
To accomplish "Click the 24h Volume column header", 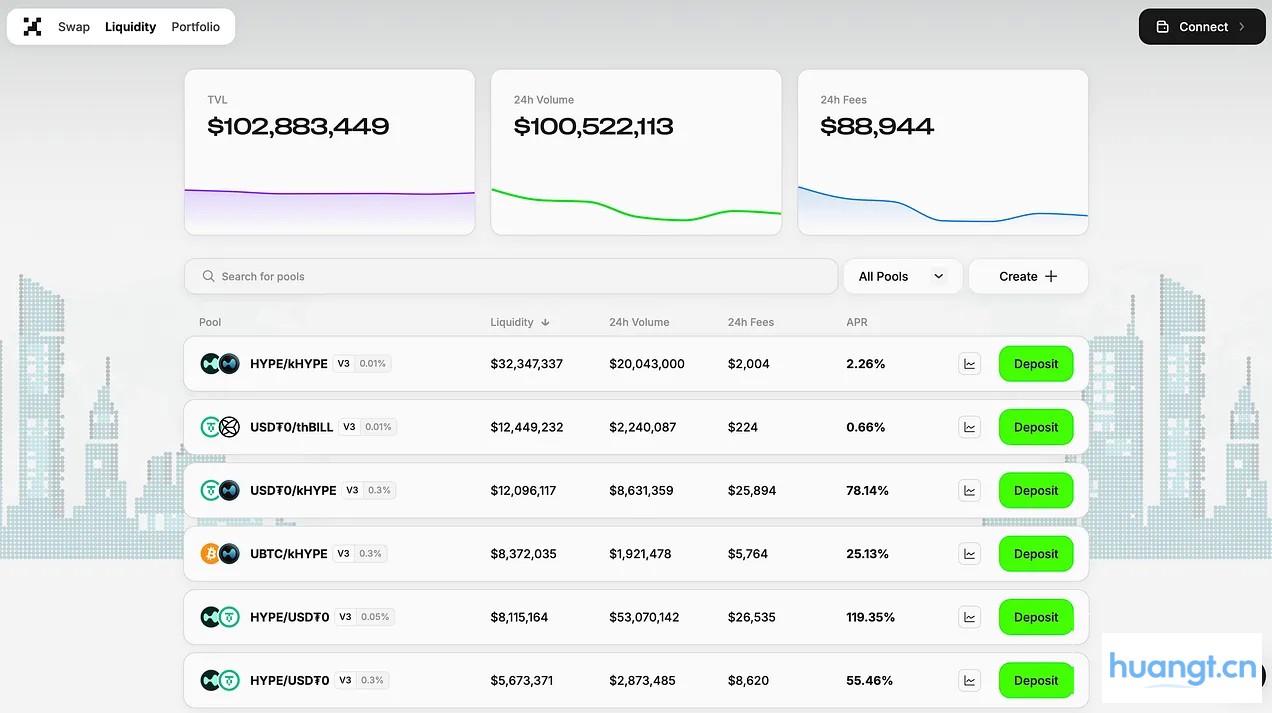I will click(639, 322).
